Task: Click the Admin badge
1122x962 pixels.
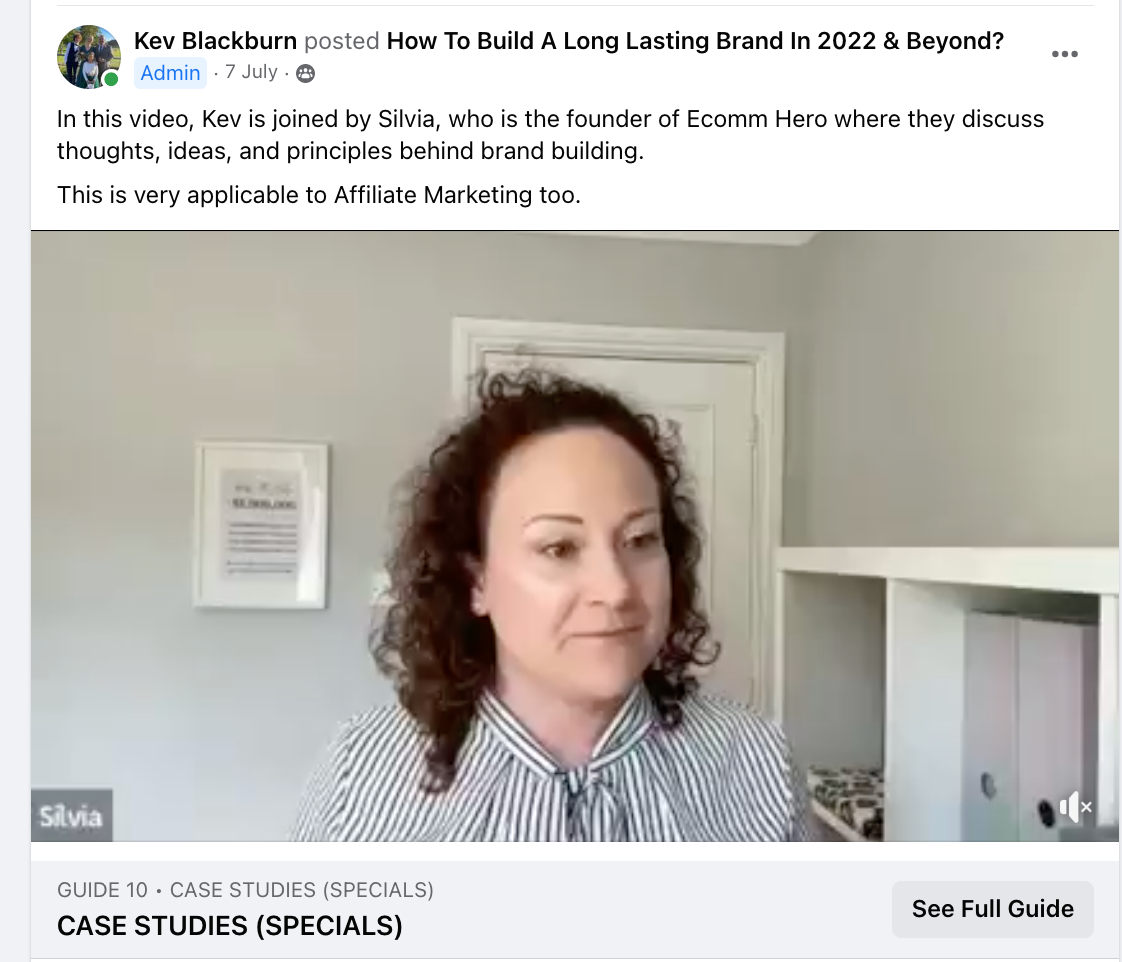Action: 170,73
